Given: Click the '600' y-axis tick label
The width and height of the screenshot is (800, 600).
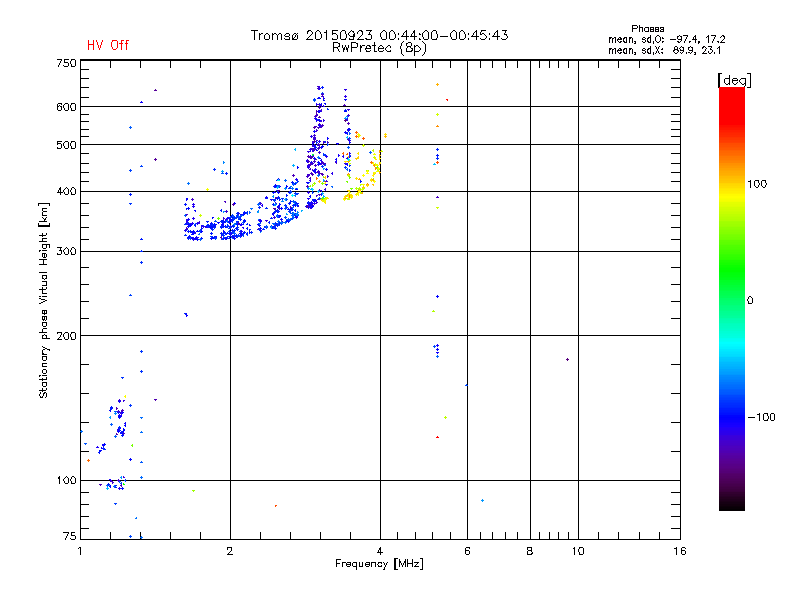Looking at the screenshot, I should [x=66, y=107].
